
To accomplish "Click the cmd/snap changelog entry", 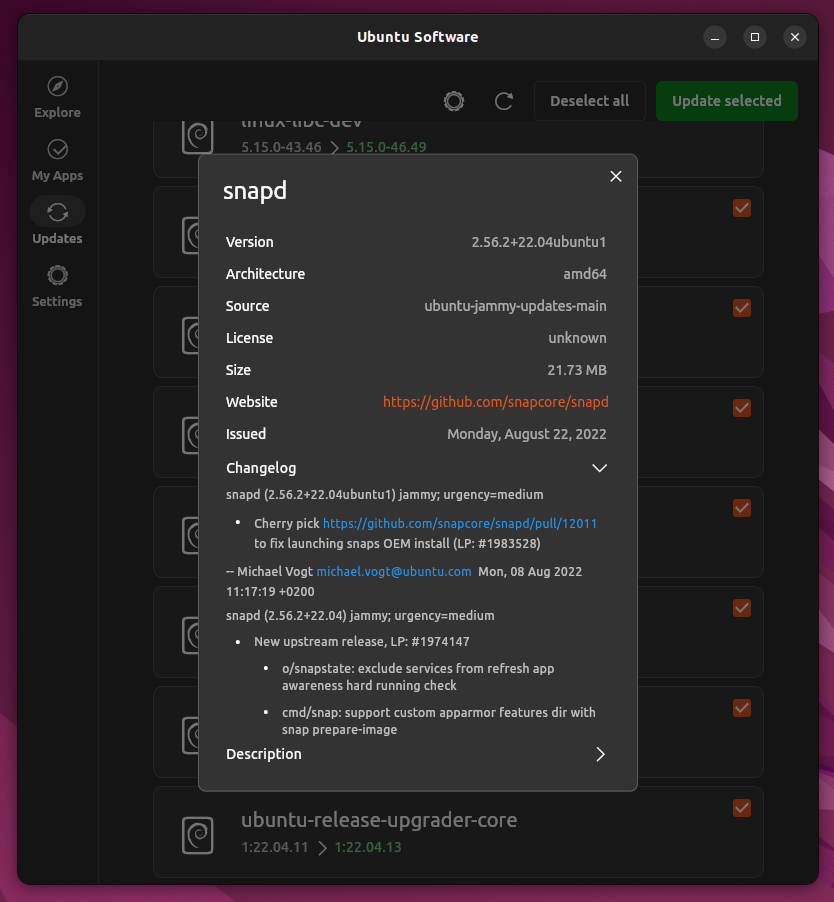I will click(439, 721).
